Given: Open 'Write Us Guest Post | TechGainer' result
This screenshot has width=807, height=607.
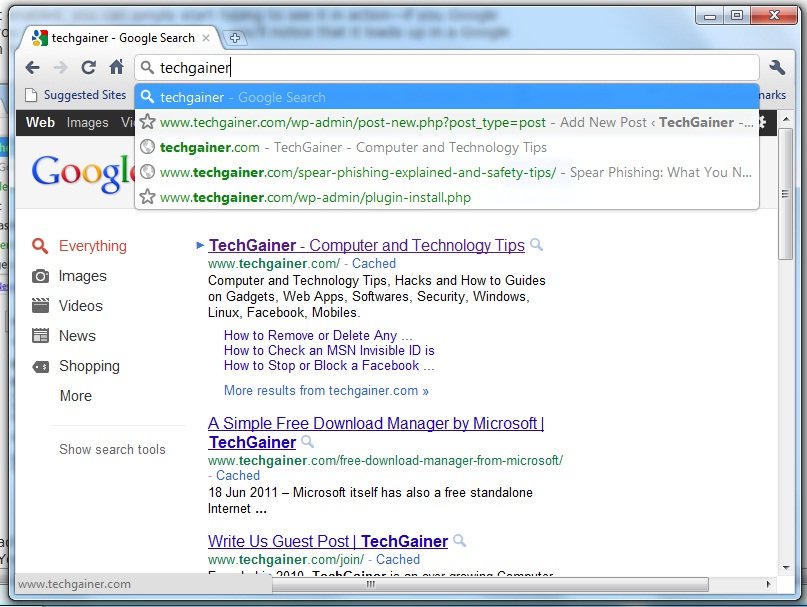Looking at the screenshot, I should (x=327, y=541).
